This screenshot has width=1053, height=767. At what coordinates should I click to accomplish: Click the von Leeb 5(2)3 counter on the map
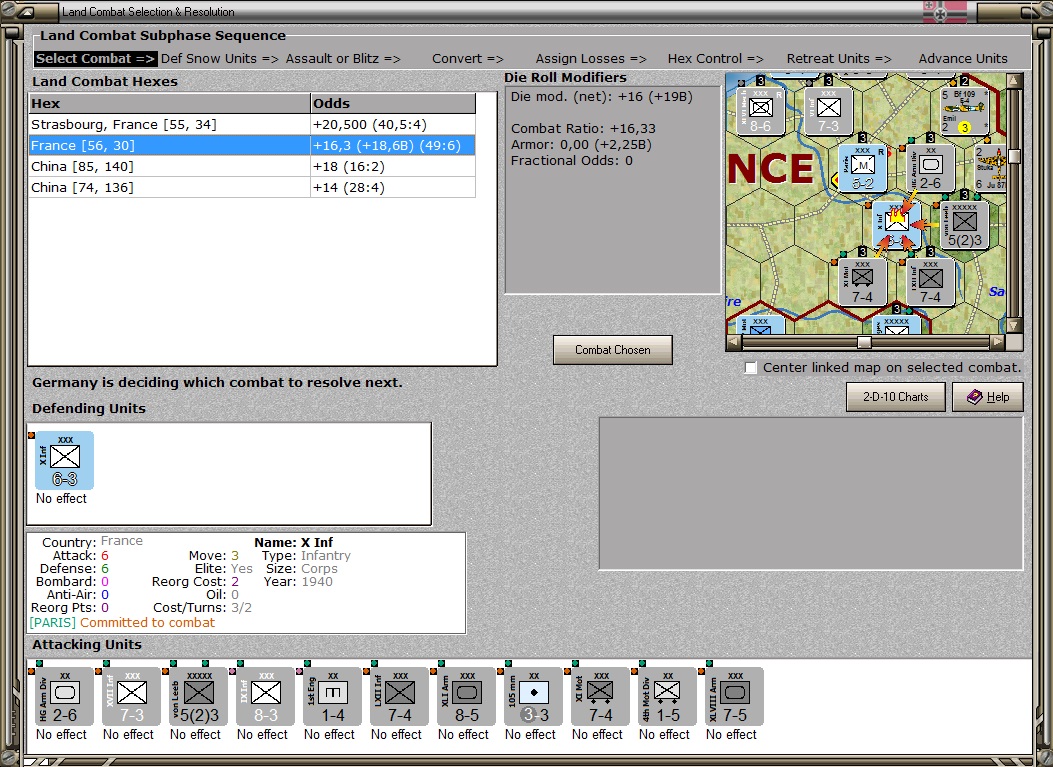tap(964, 224)
